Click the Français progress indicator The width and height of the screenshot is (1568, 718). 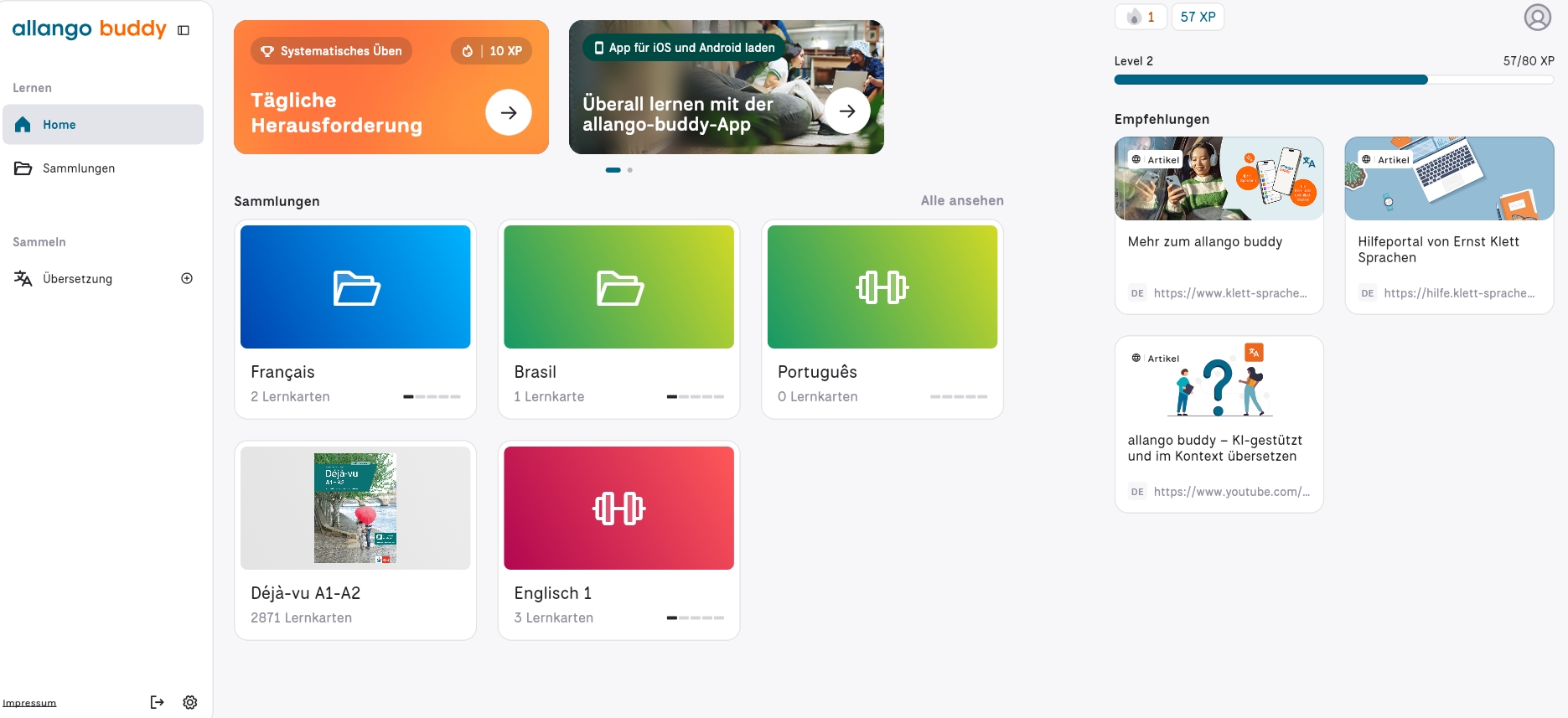click(432, 396)
